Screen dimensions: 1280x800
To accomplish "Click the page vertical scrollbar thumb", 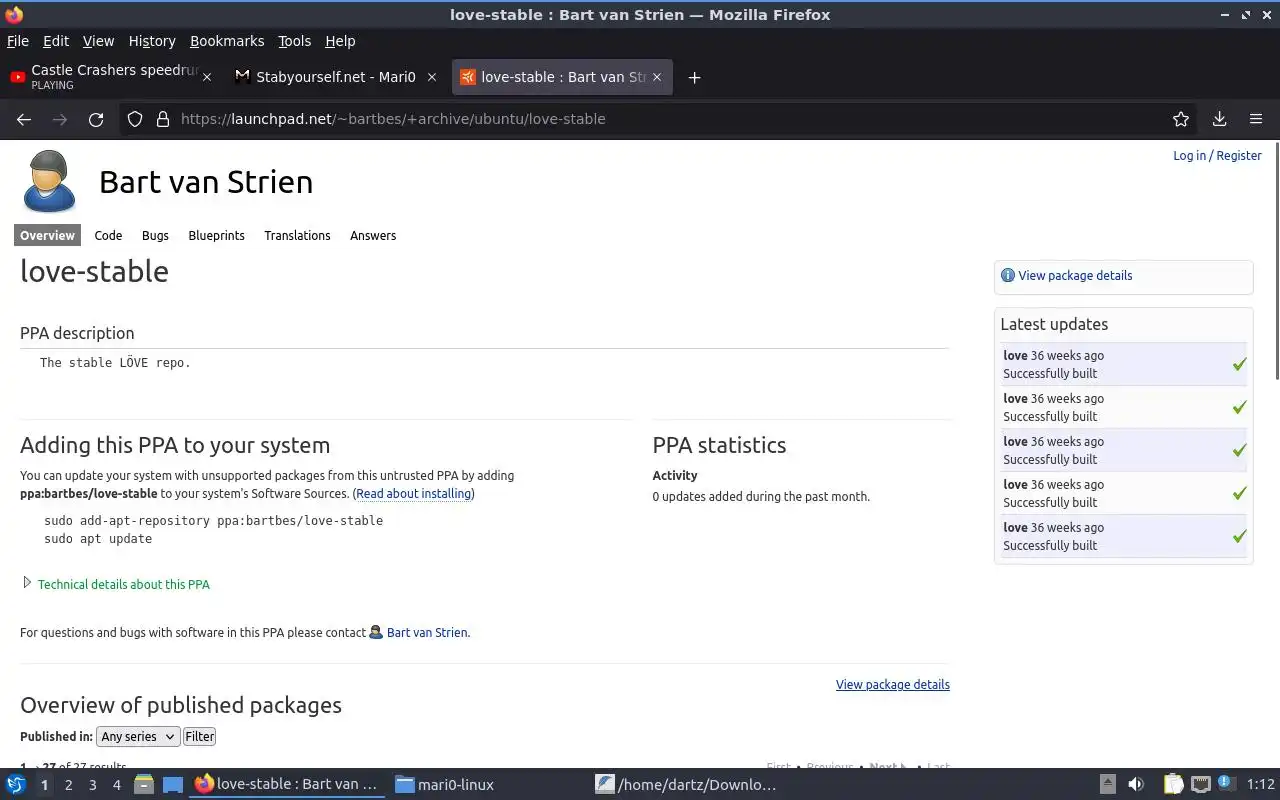I will tap(1275, 261).
